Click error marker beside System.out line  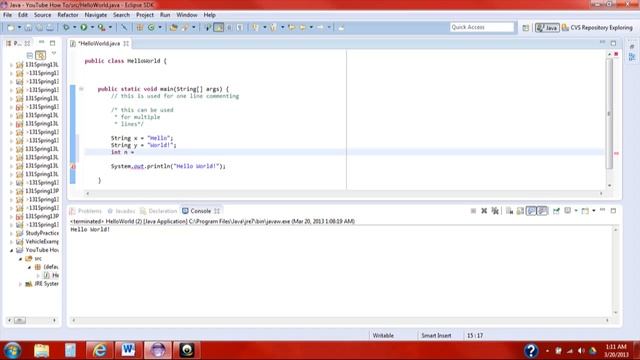tap(73, 167)
